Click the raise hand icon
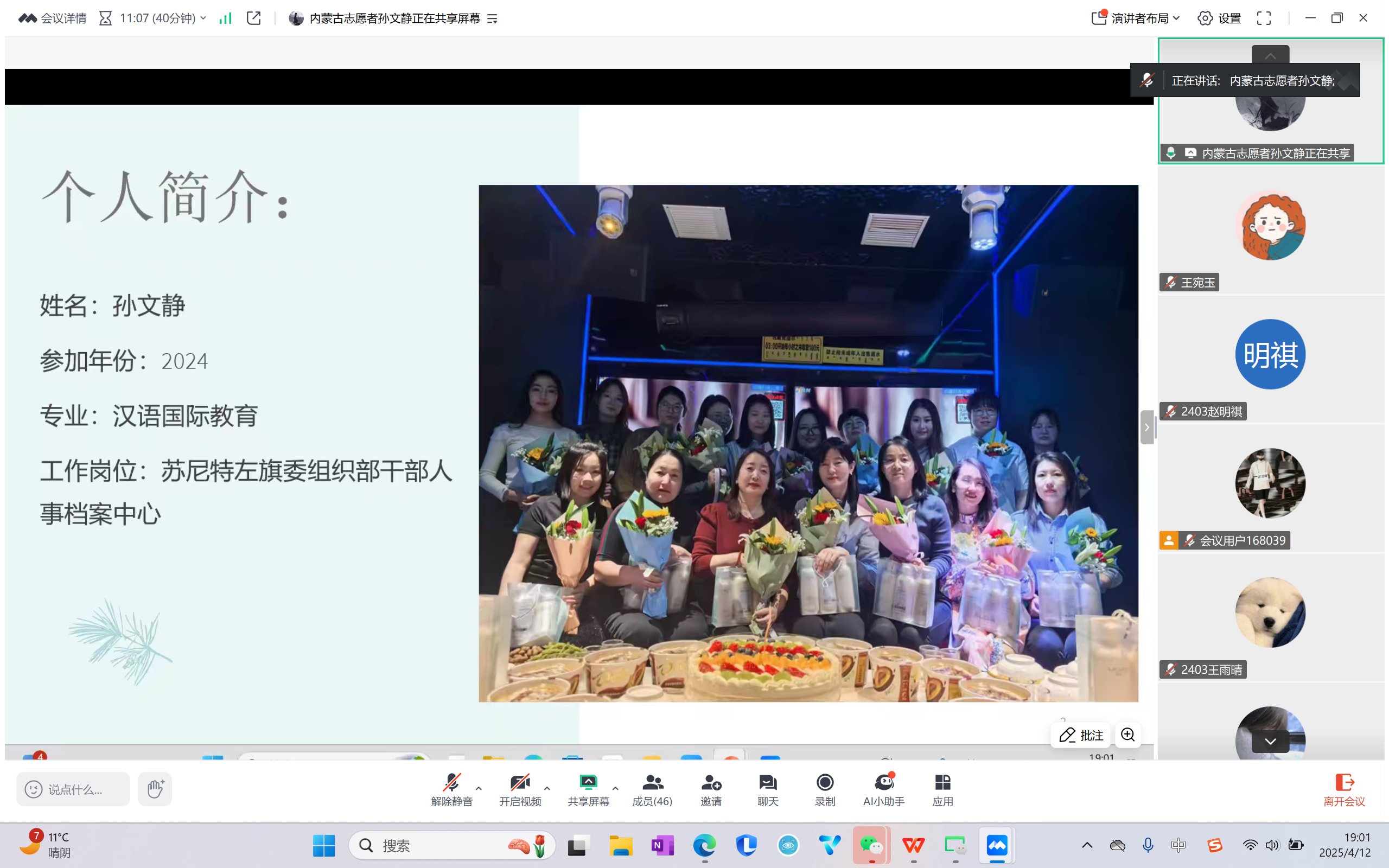 pos(155,789)
